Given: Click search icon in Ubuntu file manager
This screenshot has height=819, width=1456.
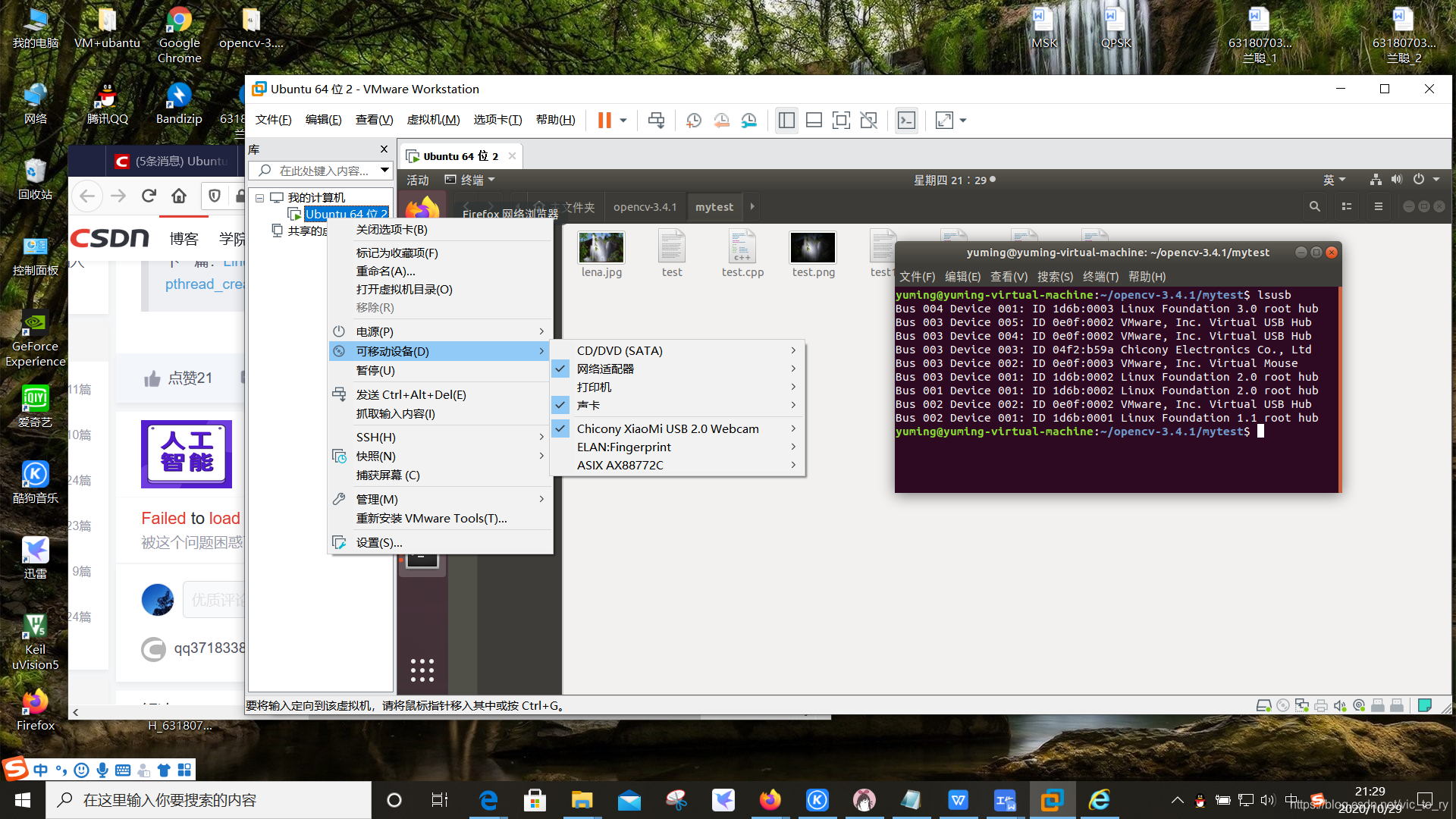Looking at the screenshot, I should click(1314, 206).
